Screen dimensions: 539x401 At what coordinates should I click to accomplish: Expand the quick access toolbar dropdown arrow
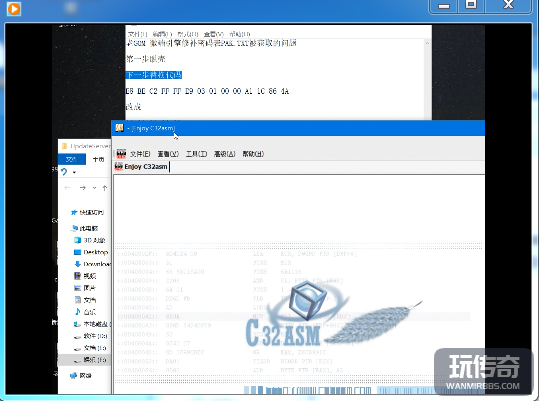coord(74,172)
